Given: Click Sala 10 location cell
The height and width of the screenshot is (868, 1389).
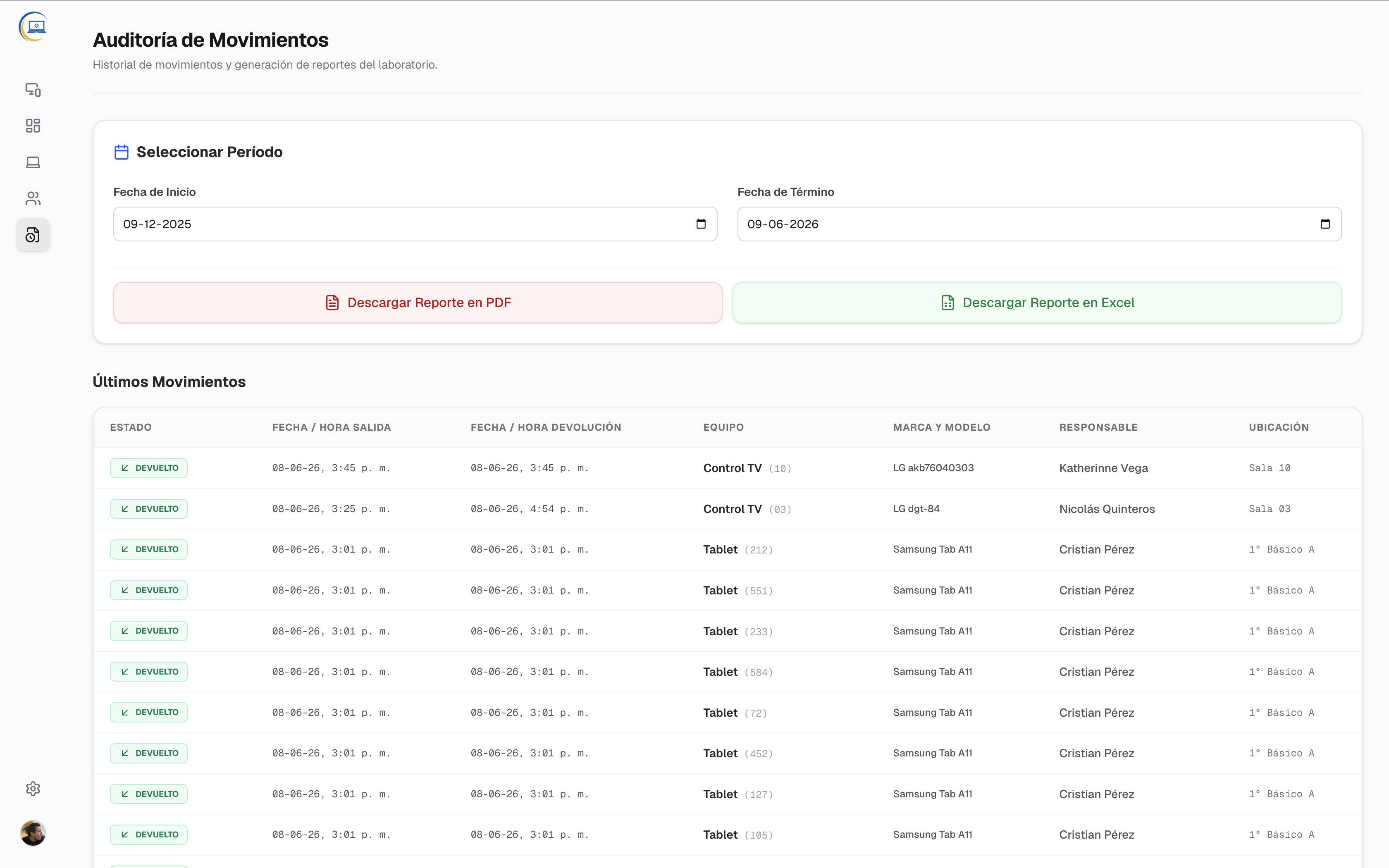Looking at the screenshot, I should point(1270,468).
